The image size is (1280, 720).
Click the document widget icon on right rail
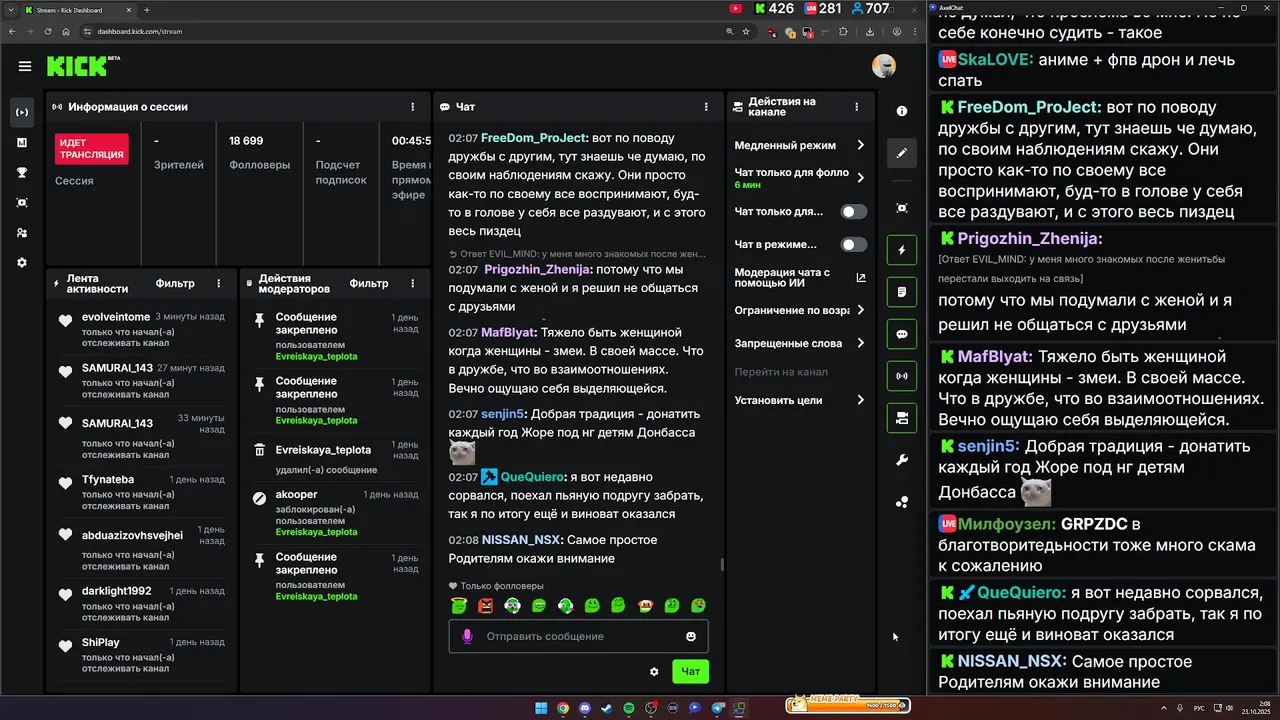[x=902, y=292]
